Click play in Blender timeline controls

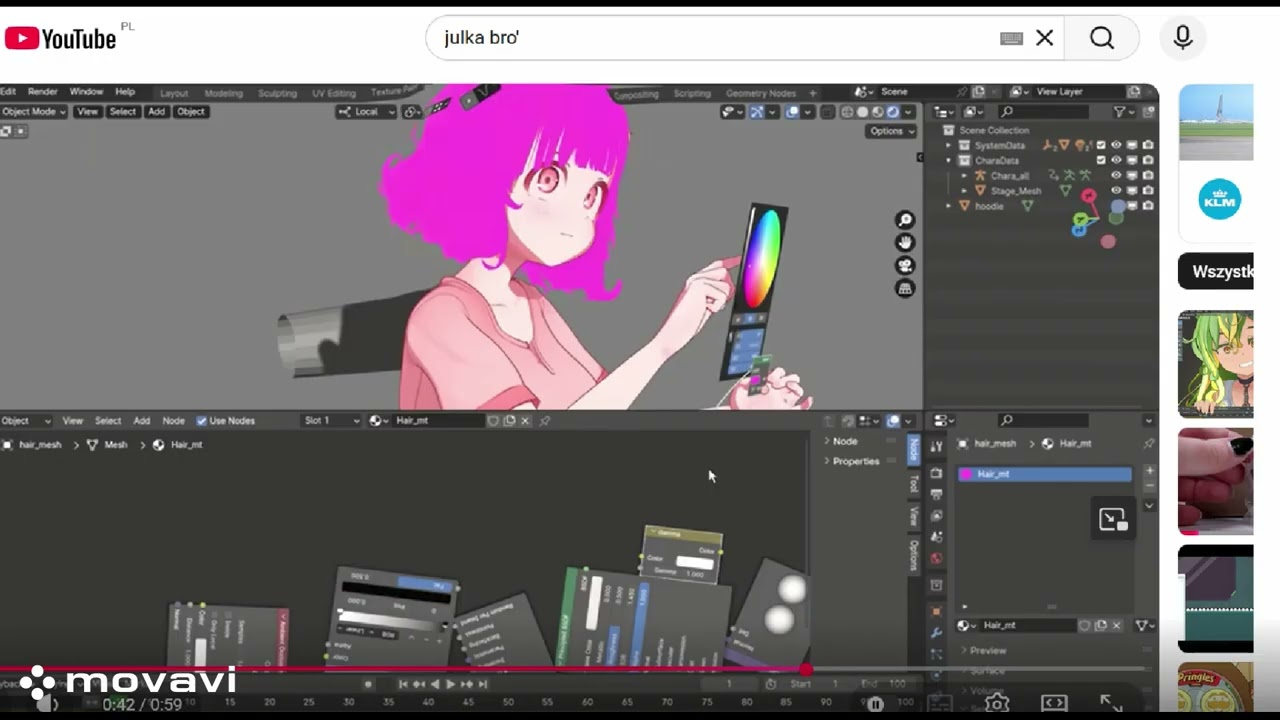(x=450, y=684)
